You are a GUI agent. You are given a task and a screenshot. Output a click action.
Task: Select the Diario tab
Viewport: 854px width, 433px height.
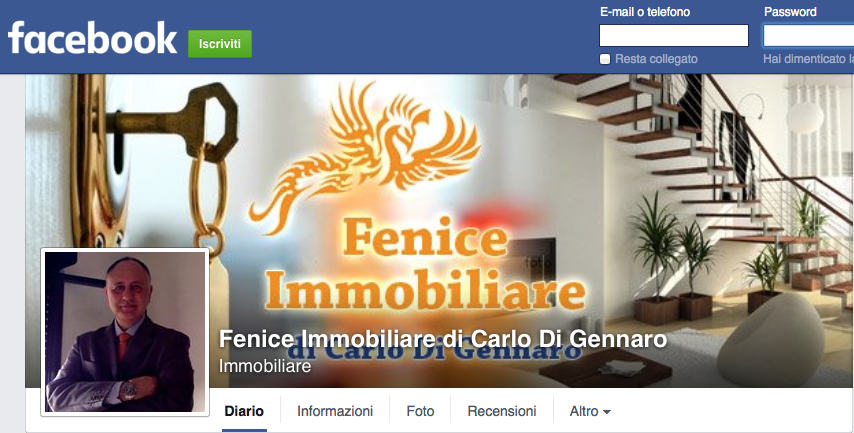244,411
